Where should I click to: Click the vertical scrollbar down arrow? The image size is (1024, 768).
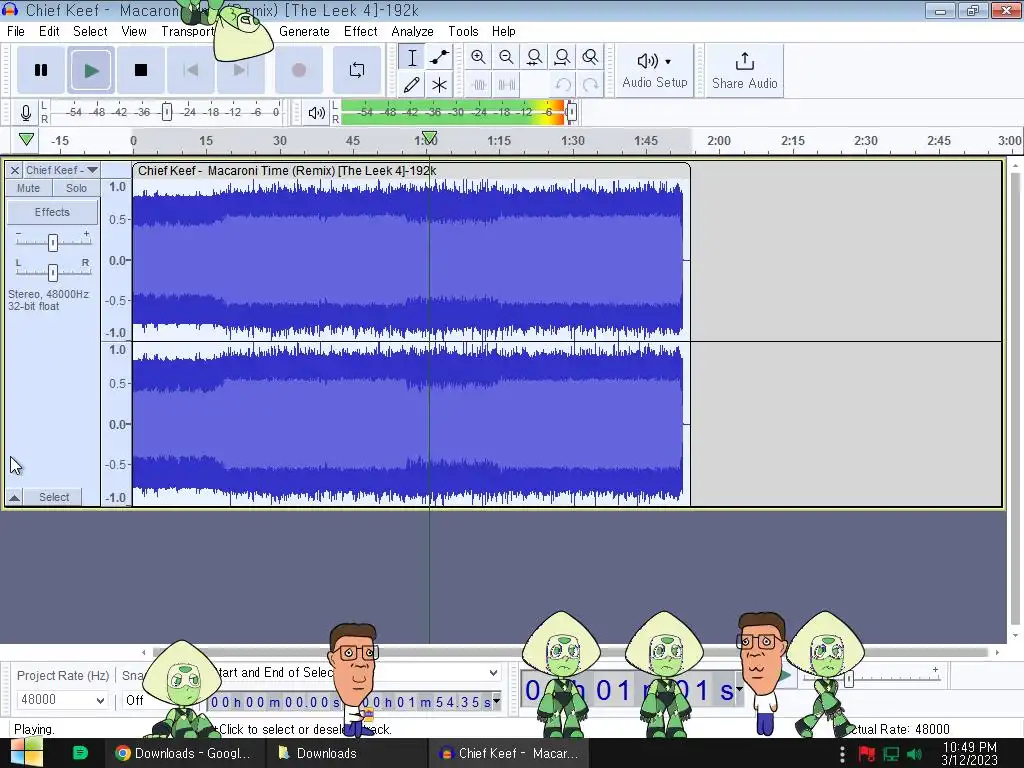tap(1015, 635)
